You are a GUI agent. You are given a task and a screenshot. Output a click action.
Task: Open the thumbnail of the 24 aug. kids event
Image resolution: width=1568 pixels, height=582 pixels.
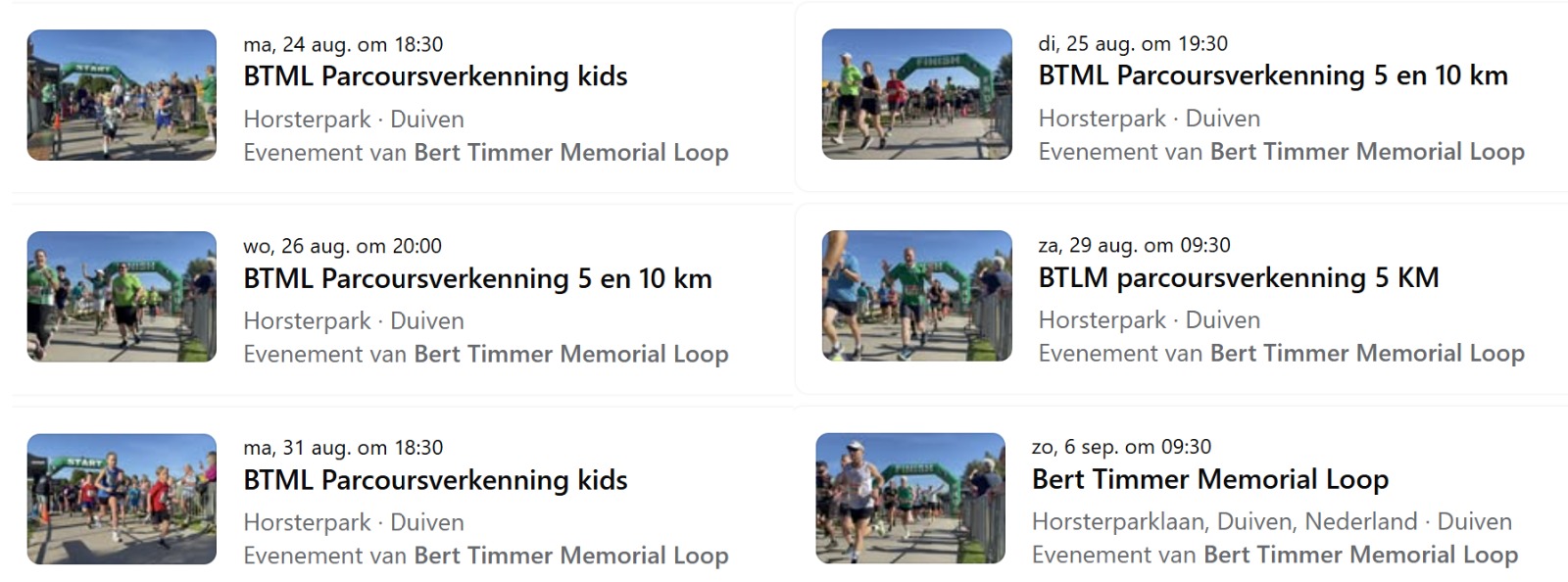[x=122, y=95]
